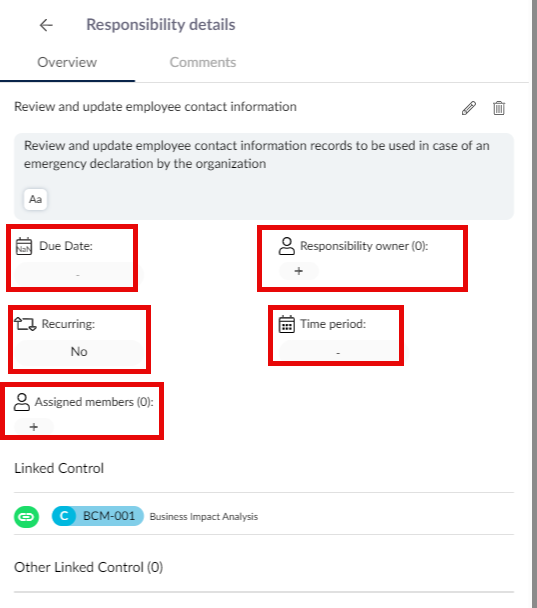The image size is (537, 608).
Task: Open the Comments tab
Action: 203,62
